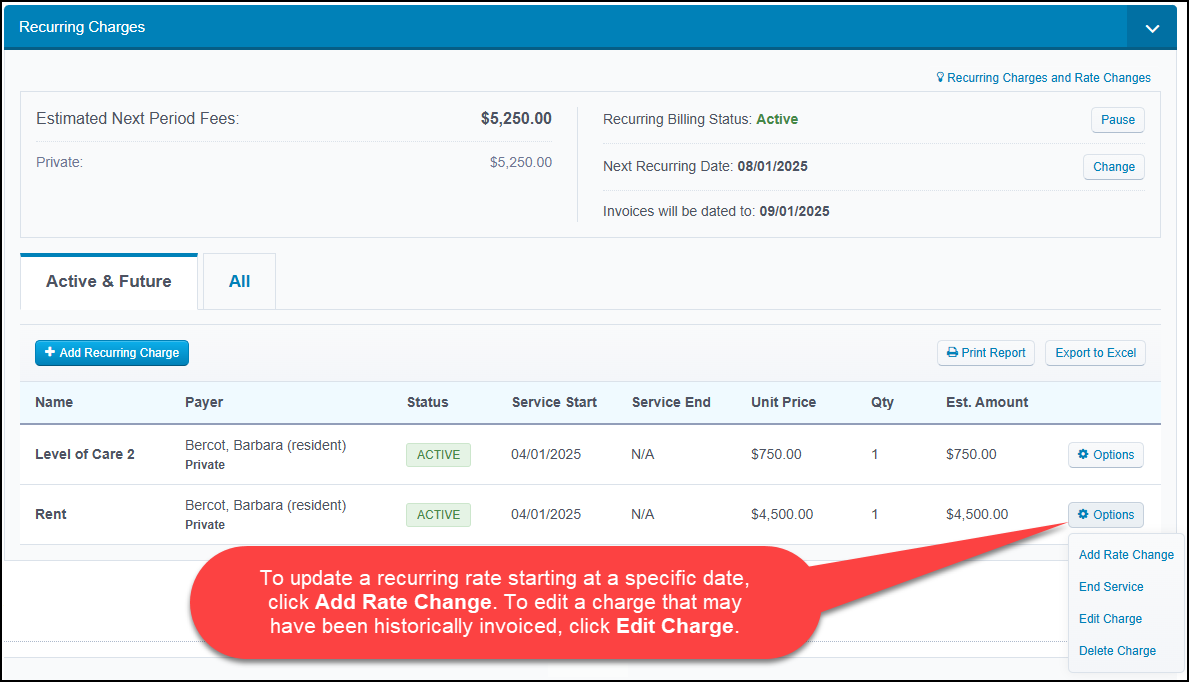This screenshot has width=1189, height=682.
Task: Click the Recurring Billing Status Active text
Action: pyautogui.click(x=776, y=119)
